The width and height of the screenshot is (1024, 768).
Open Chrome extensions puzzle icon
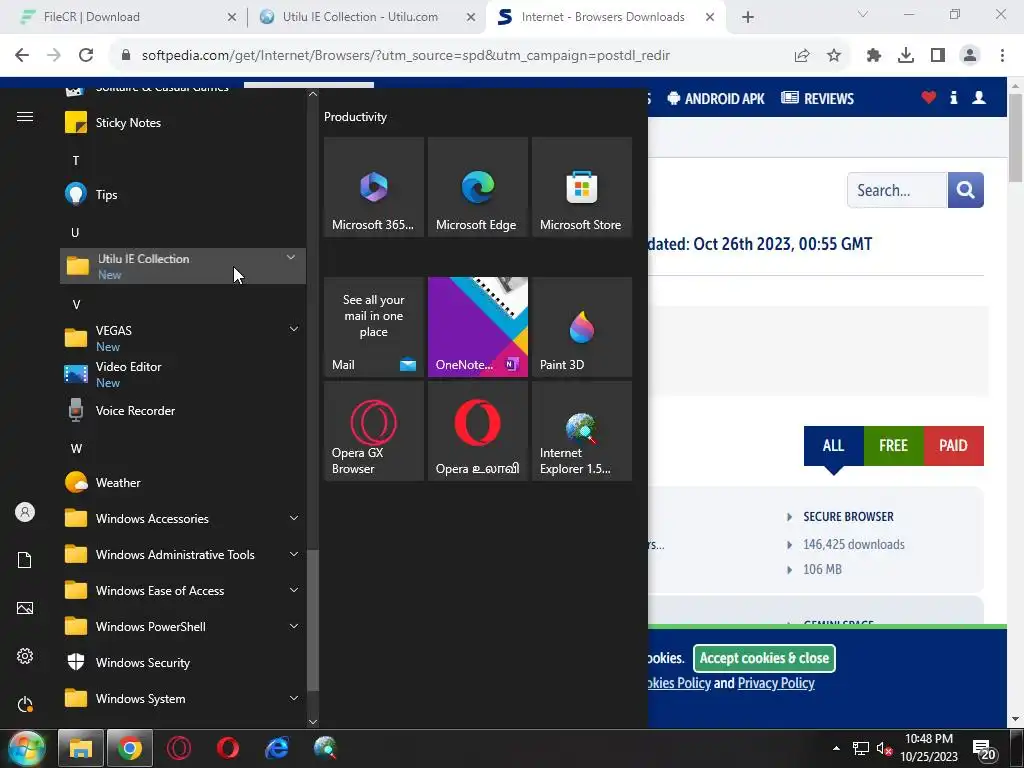point(874,56)
